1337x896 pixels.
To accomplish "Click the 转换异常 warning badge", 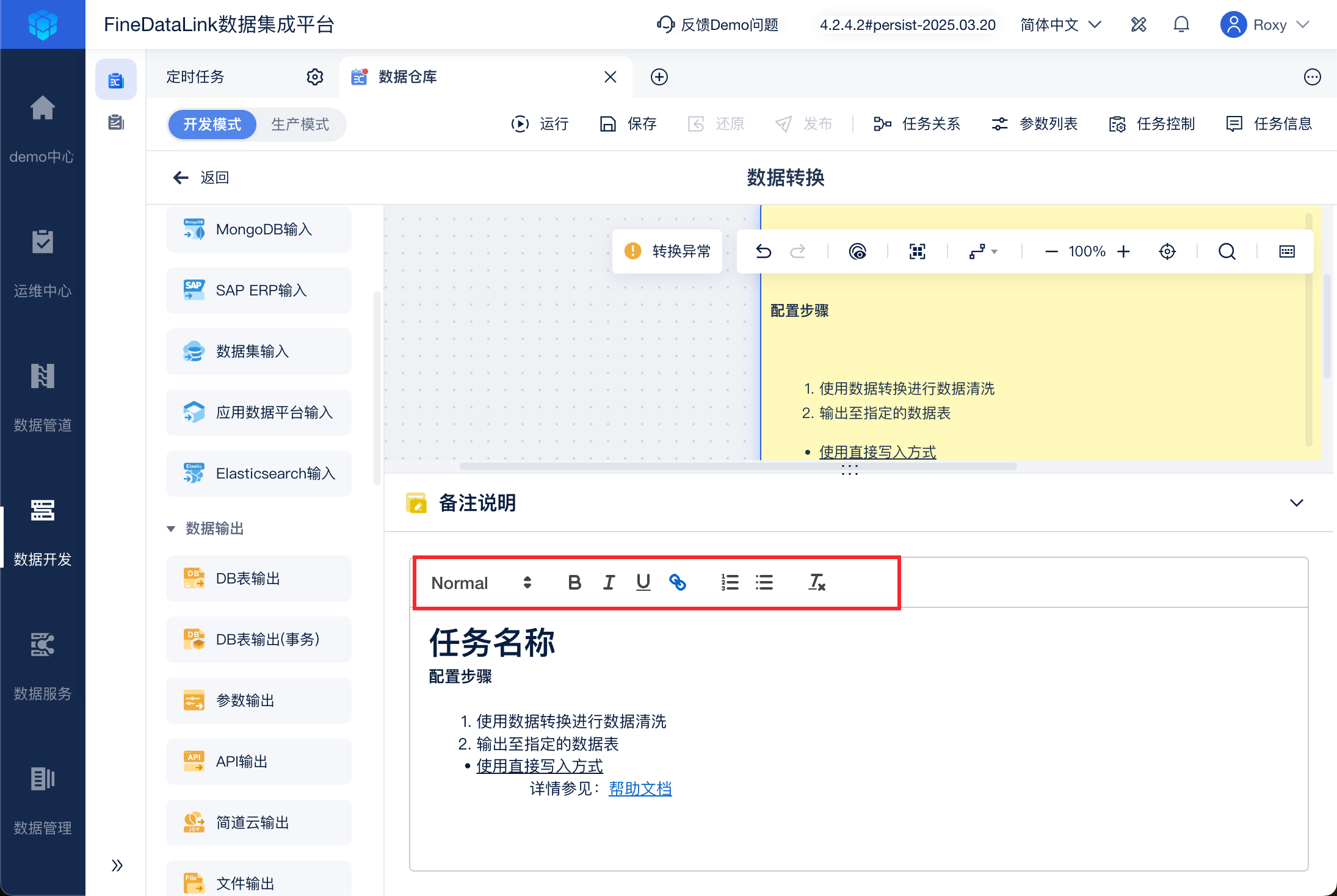I will (x=667, y=251).
